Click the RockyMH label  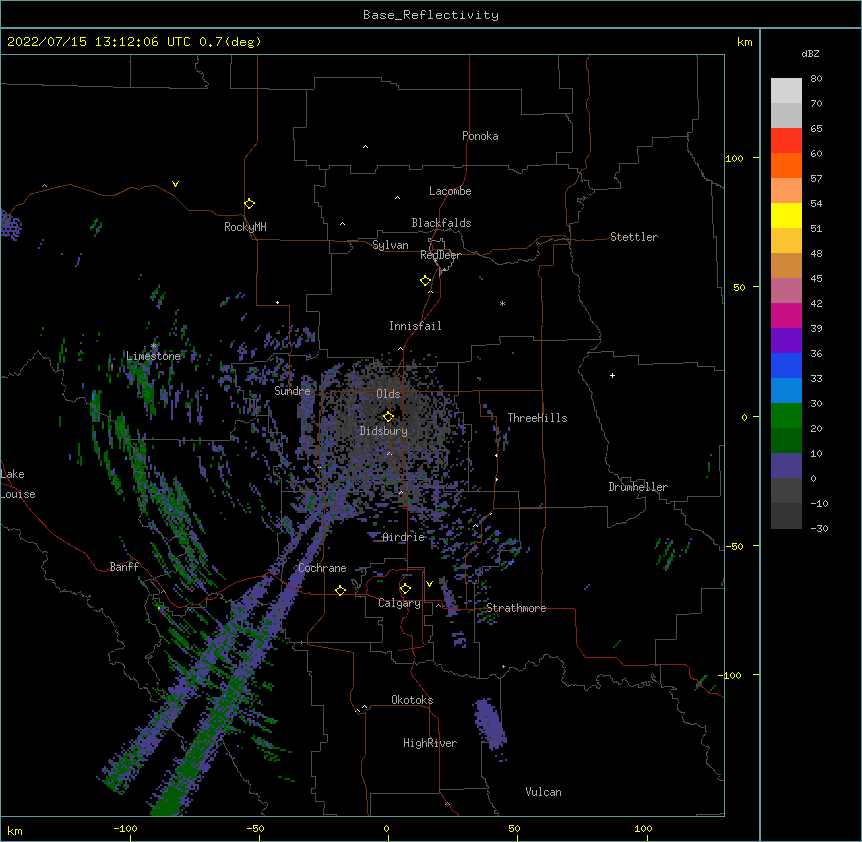click(245, 227)
